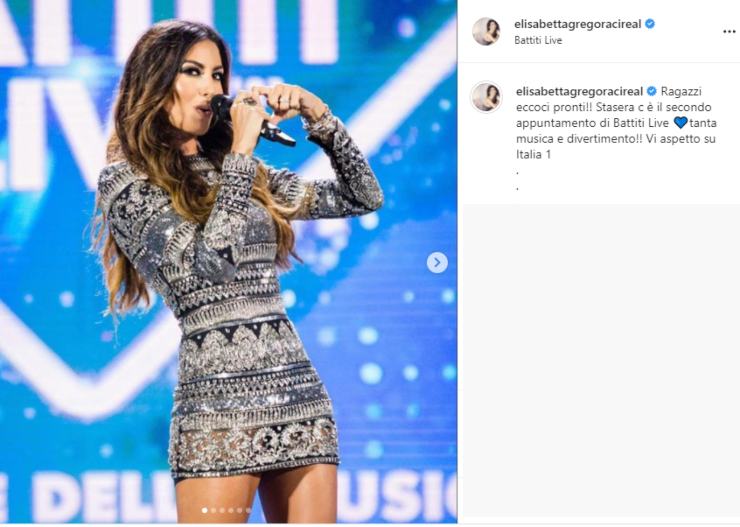
Task: Select the fourth carousel indicator dot
Action: [230, 510]
